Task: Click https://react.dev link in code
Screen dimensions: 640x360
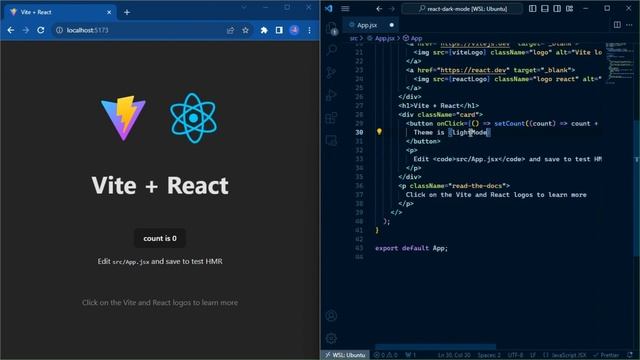Action: click(473, 70)
